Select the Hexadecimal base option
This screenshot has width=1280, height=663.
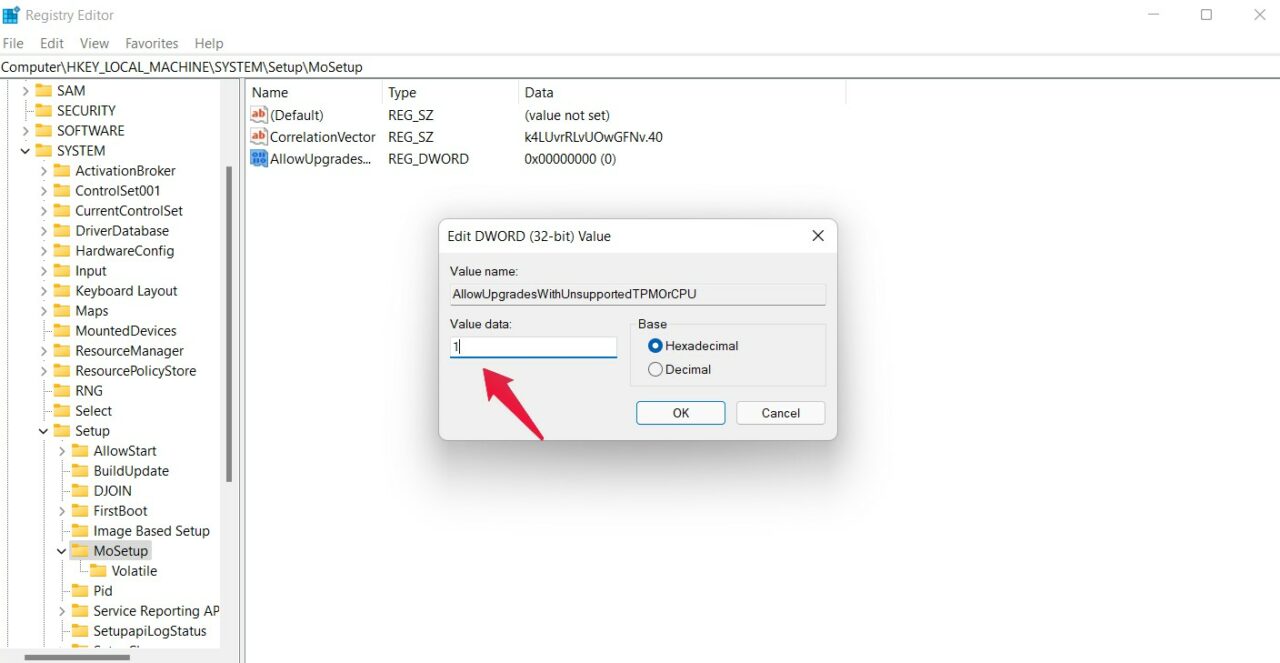tap(693, 345)
